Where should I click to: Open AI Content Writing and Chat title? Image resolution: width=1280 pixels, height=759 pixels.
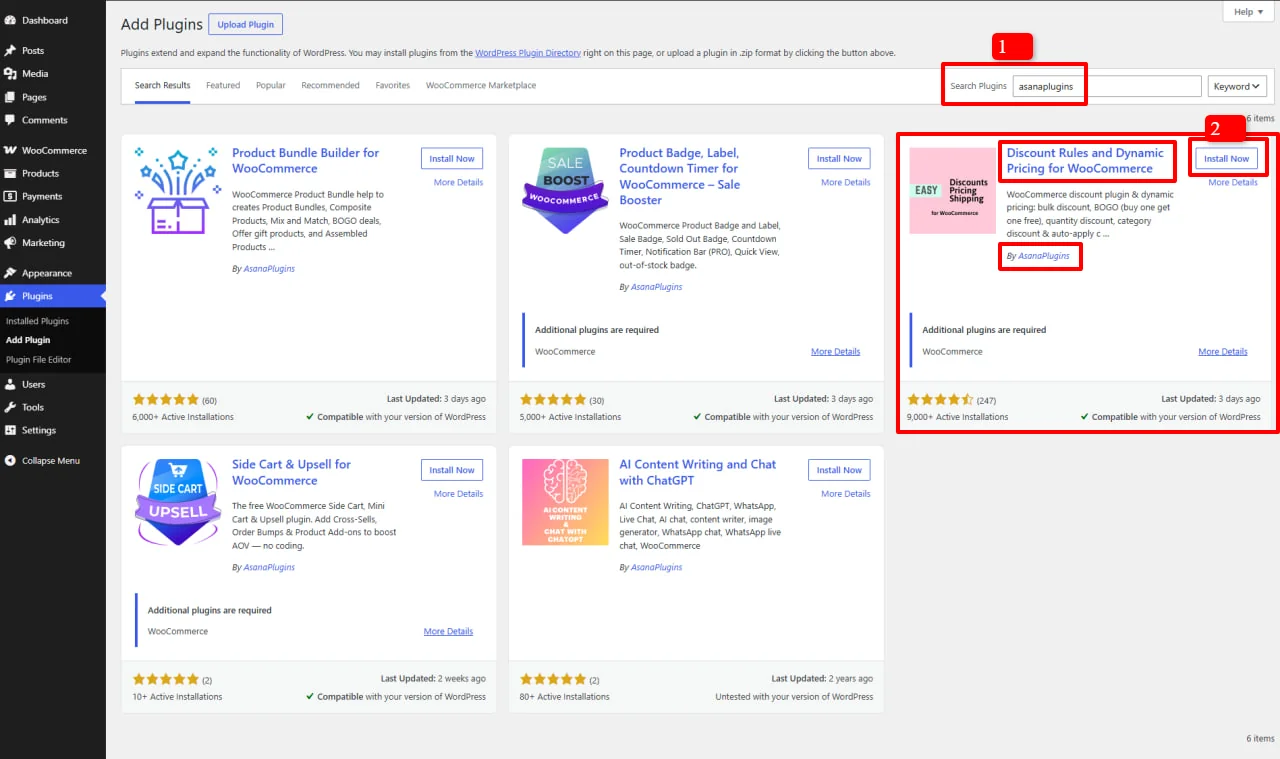[x=698, y=472]
